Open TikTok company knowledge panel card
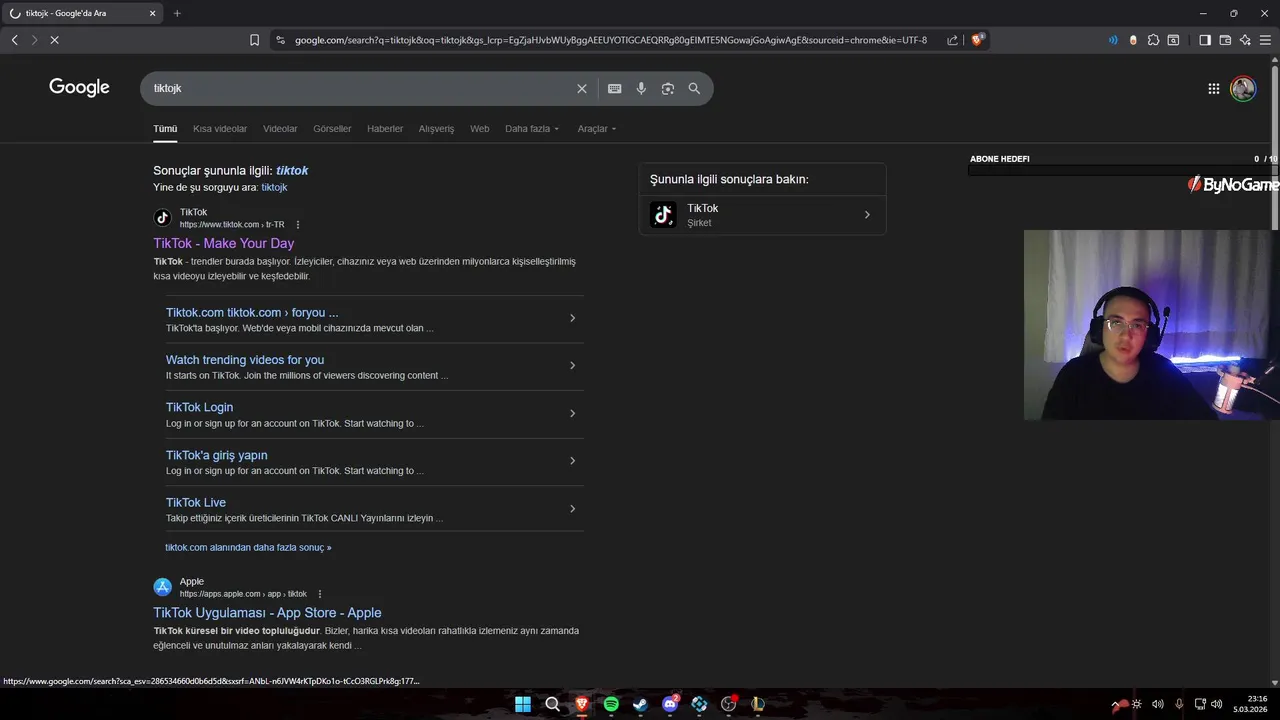Image resolution: width=1280 pixels, height=720 pixels. [x=762, y=215]
